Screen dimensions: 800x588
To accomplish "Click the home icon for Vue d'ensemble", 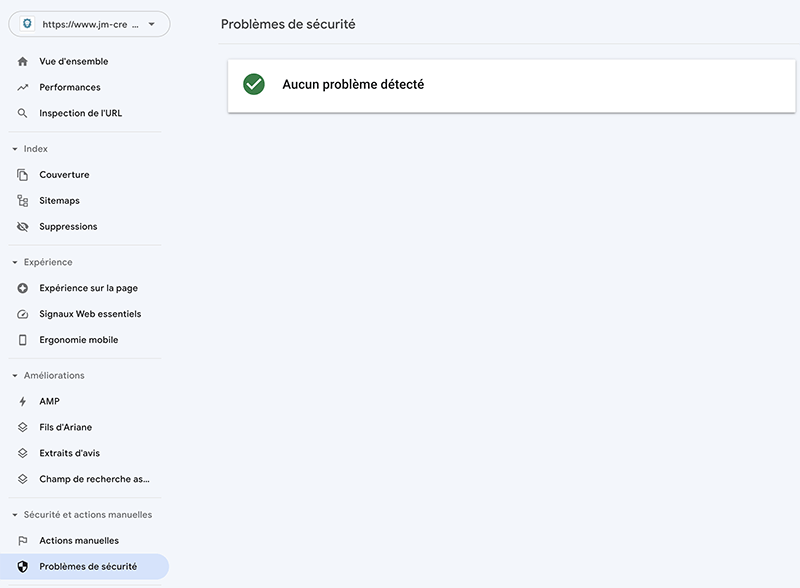I will point(22,62).
